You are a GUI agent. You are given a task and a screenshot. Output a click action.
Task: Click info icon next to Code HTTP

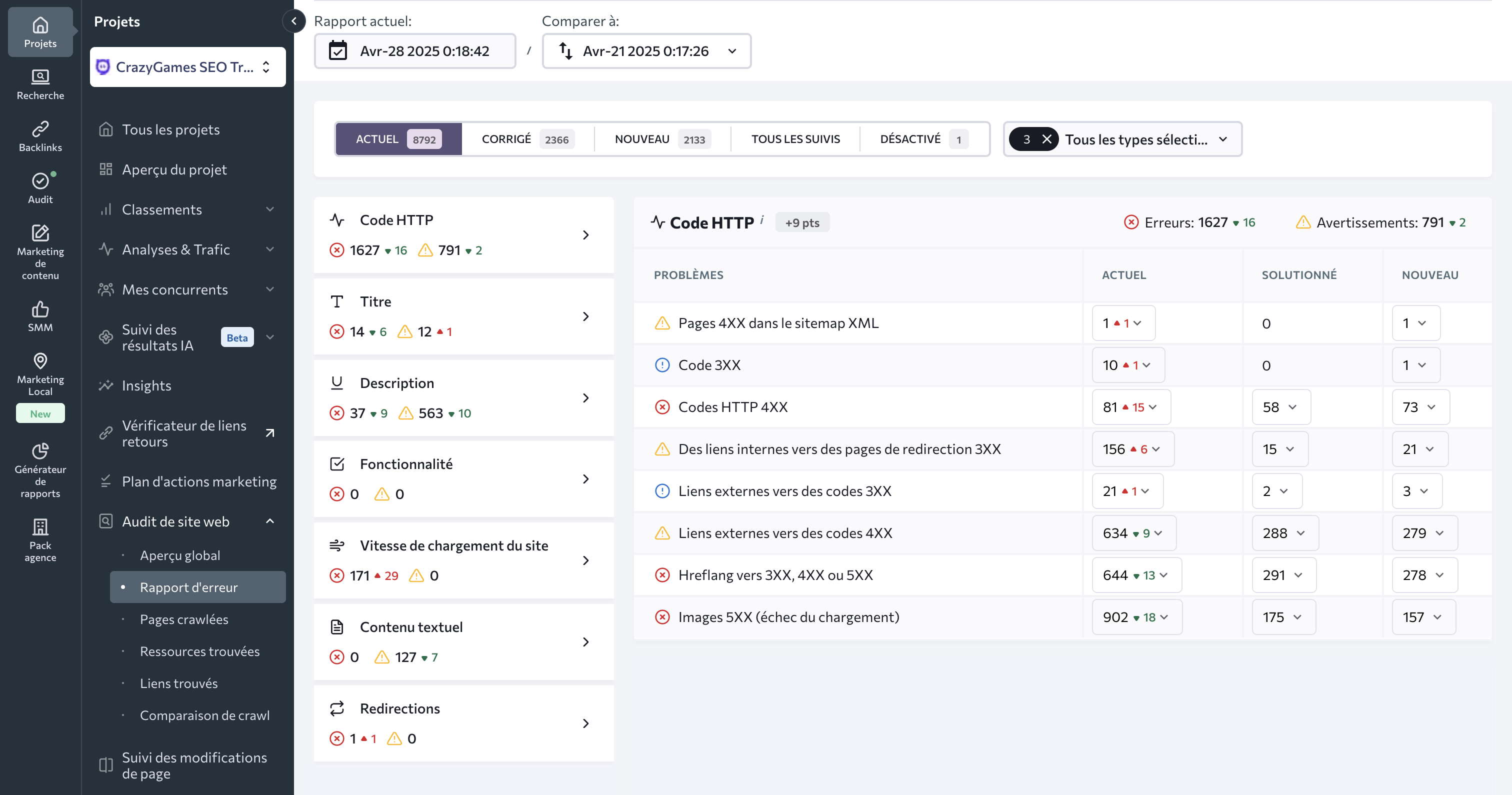coord(762,219)
